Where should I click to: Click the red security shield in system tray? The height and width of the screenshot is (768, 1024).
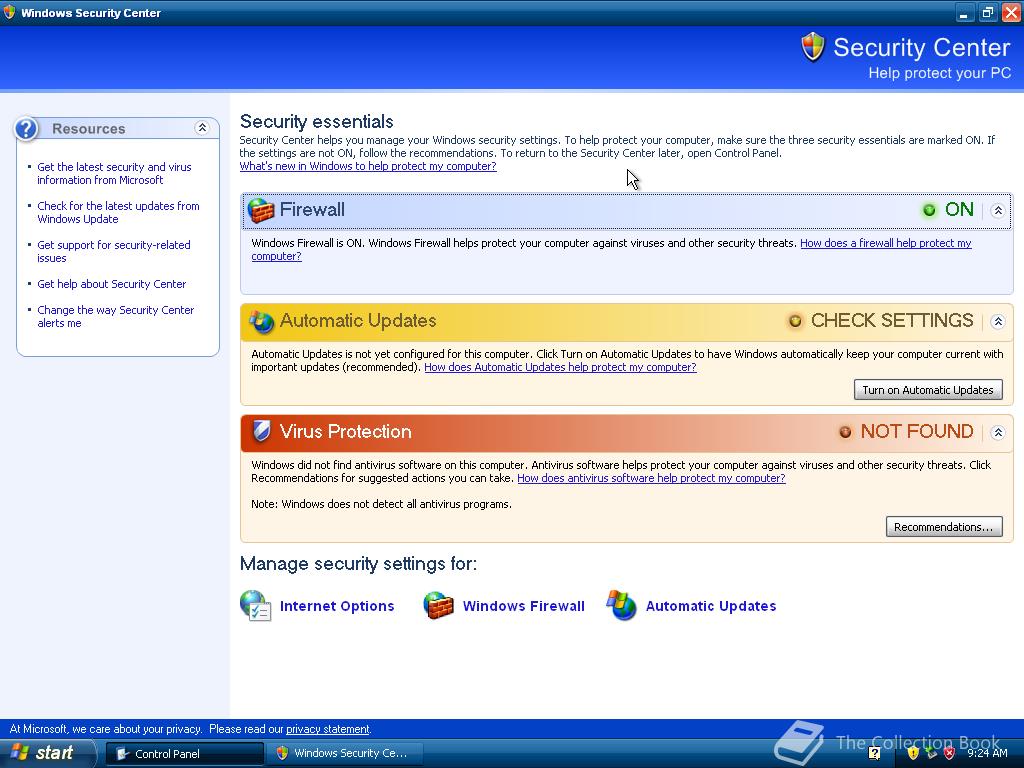click(x=950, y=753)
